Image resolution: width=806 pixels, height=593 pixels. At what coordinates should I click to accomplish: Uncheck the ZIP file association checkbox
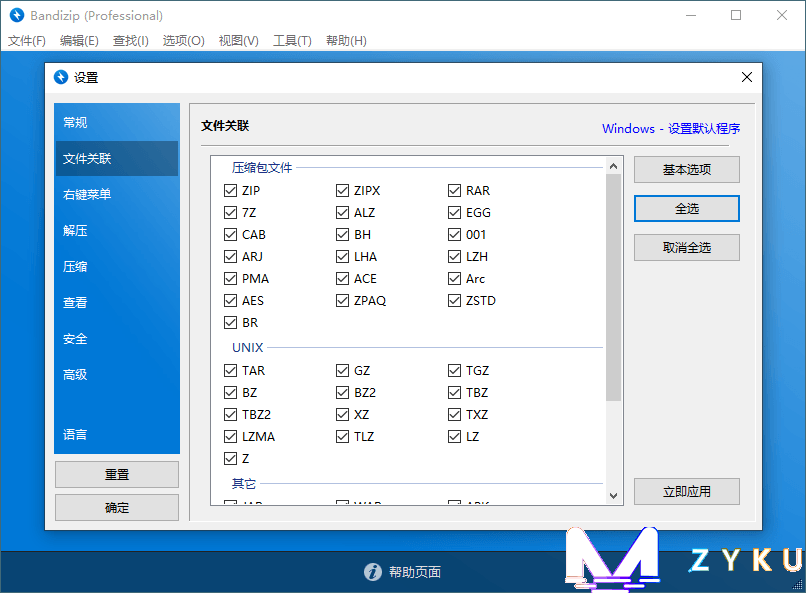tap(230, 191)
